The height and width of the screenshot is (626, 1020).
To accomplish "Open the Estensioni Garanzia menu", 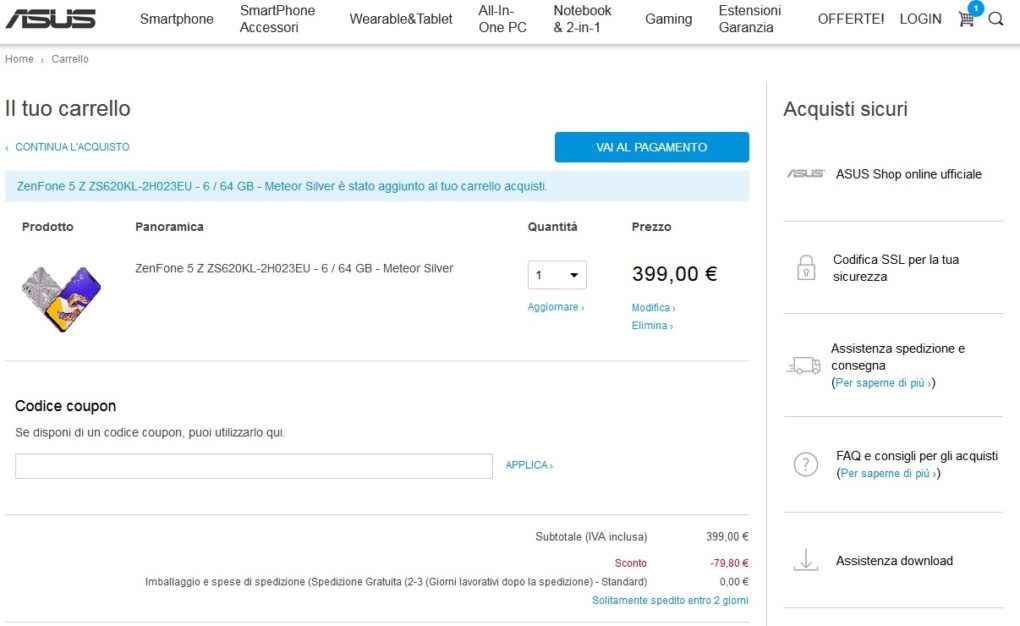I will coord(749,19).
